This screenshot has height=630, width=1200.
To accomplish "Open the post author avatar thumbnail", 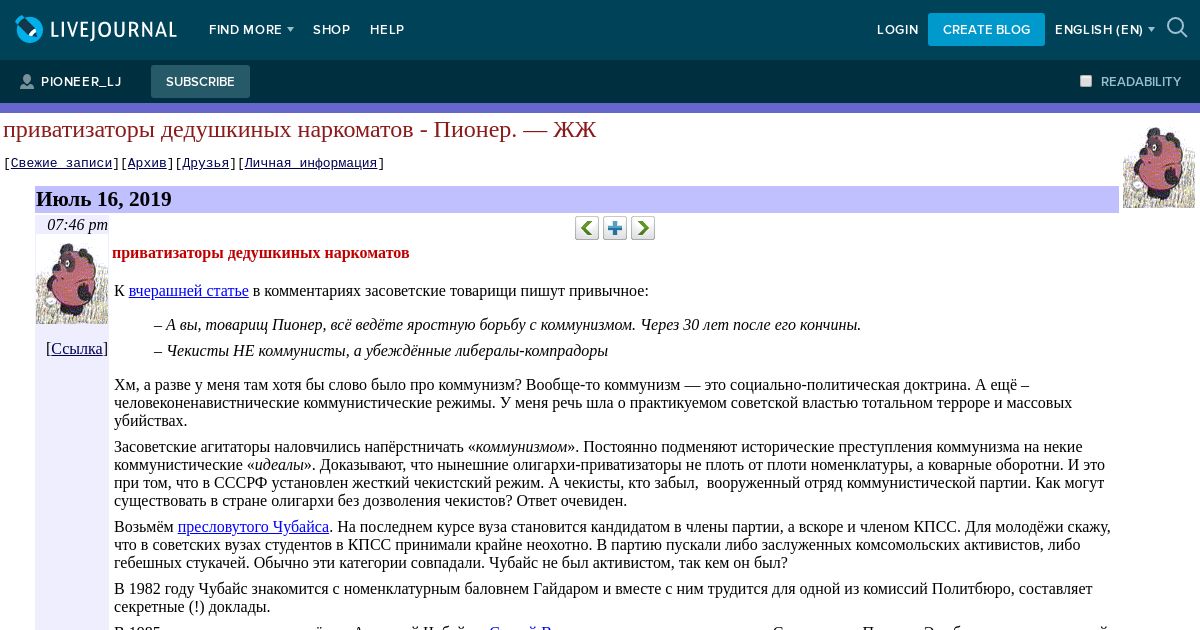I will (72, 283).
